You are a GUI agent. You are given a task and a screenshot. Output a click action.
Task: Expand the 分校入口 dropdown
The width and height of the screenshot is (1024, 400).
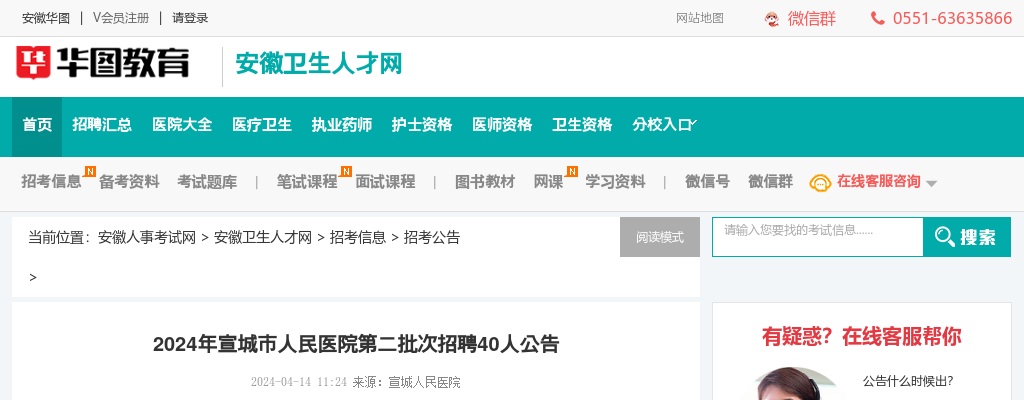(x=664, y=125)
